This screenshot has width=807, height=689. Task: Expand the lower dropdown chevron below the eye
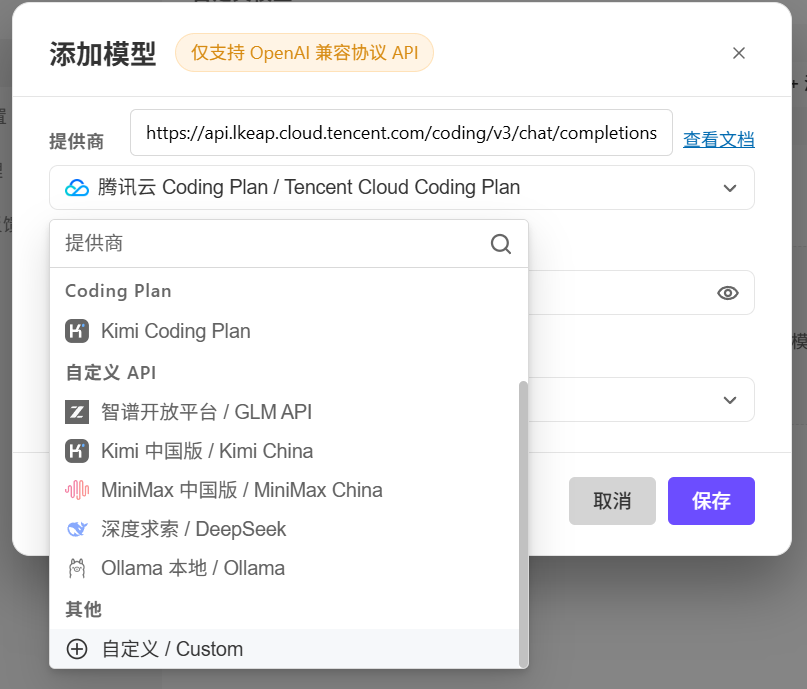click(729, 400)
